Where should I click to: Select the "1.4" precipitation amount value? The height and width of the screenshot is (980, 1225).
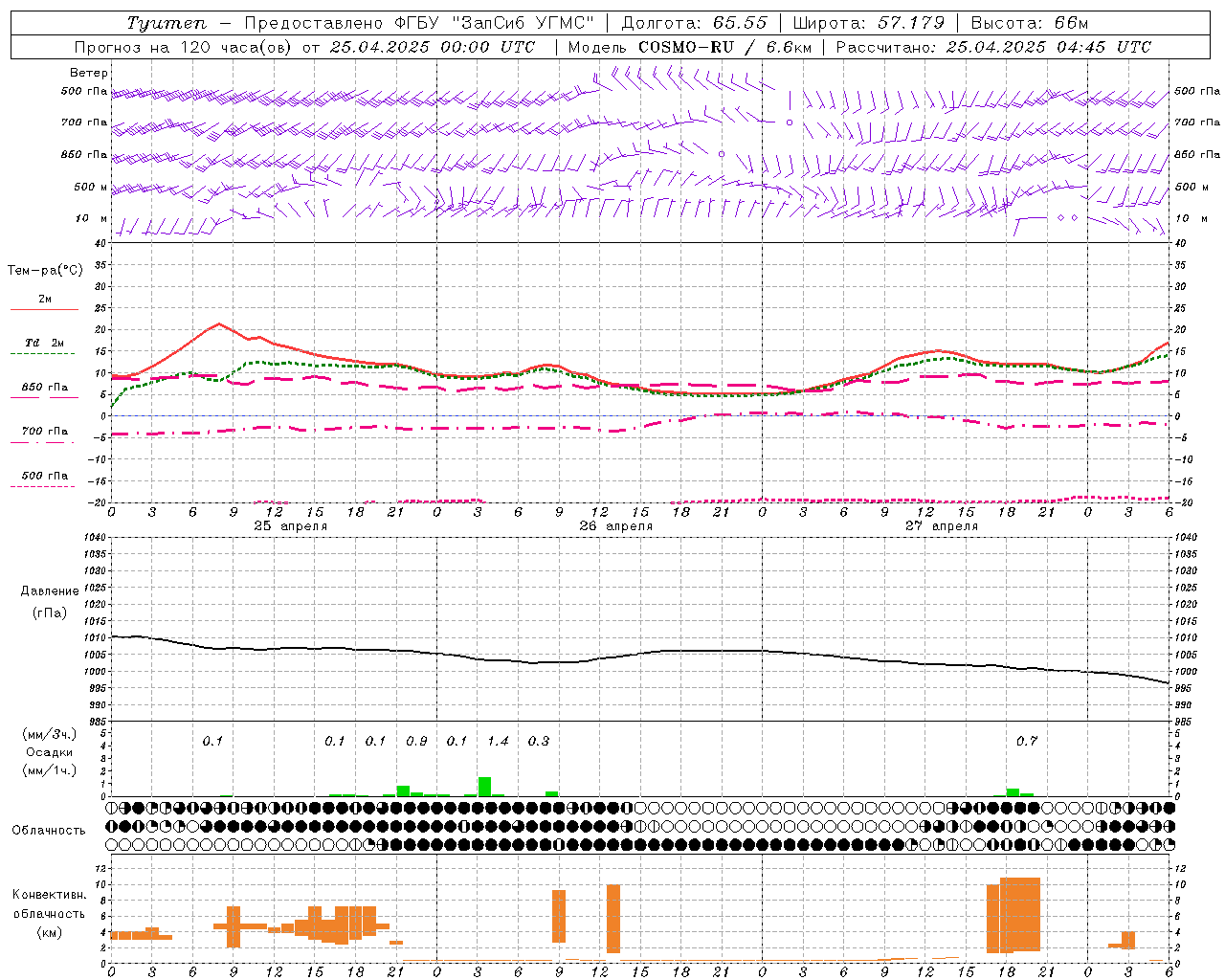[498, 742]
